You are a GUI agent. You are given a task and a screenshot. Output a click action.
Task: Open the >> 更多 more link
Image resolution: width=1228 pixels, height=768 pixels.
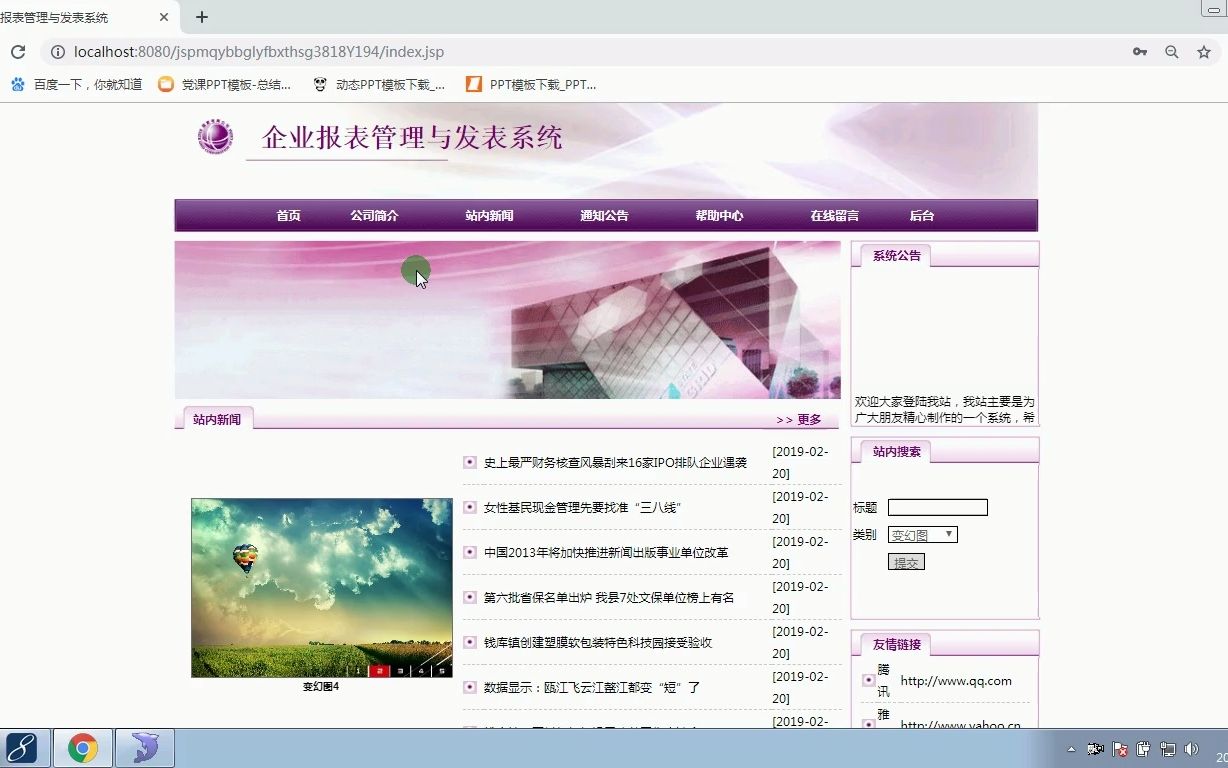point(799,419)
